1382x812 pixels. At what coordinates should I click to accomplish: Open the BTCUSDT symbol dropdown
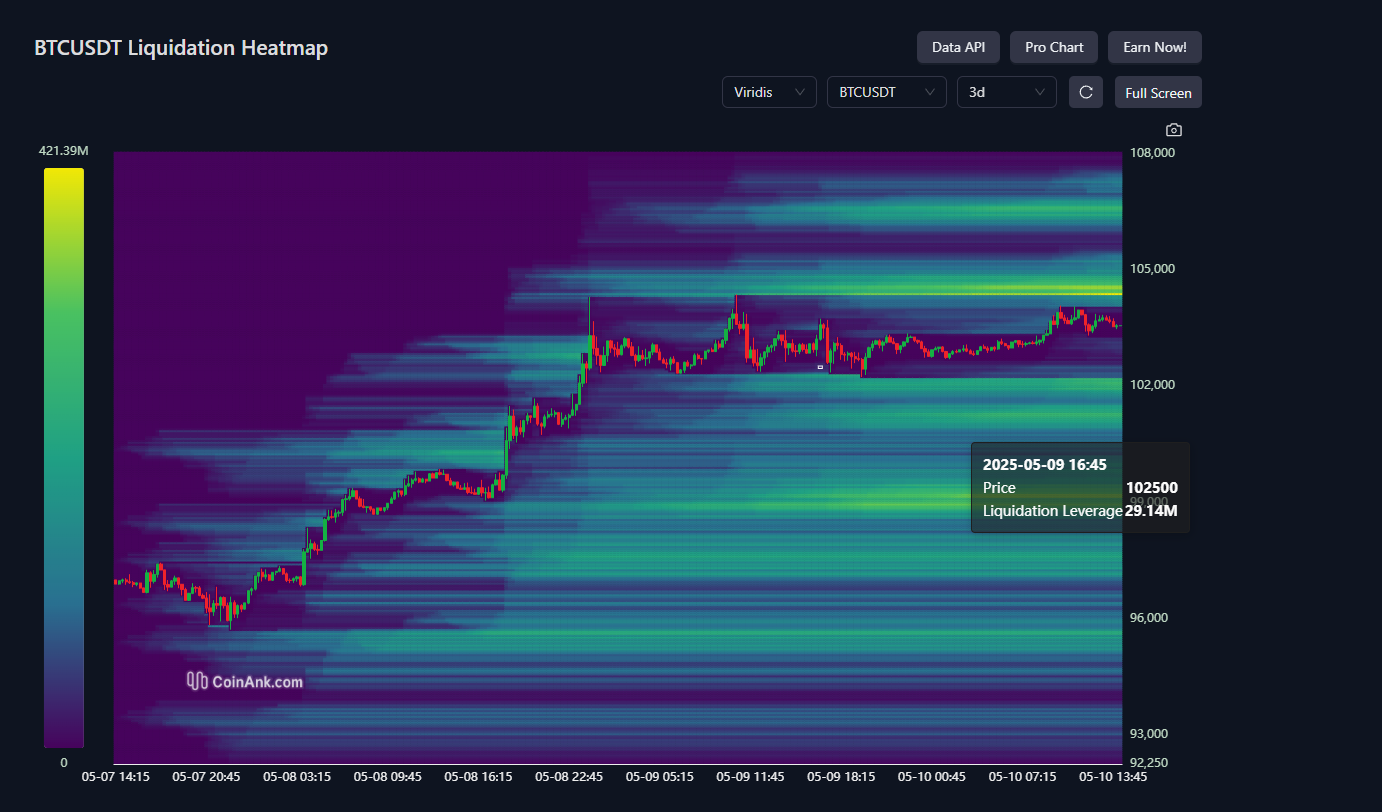click(886, 92)
